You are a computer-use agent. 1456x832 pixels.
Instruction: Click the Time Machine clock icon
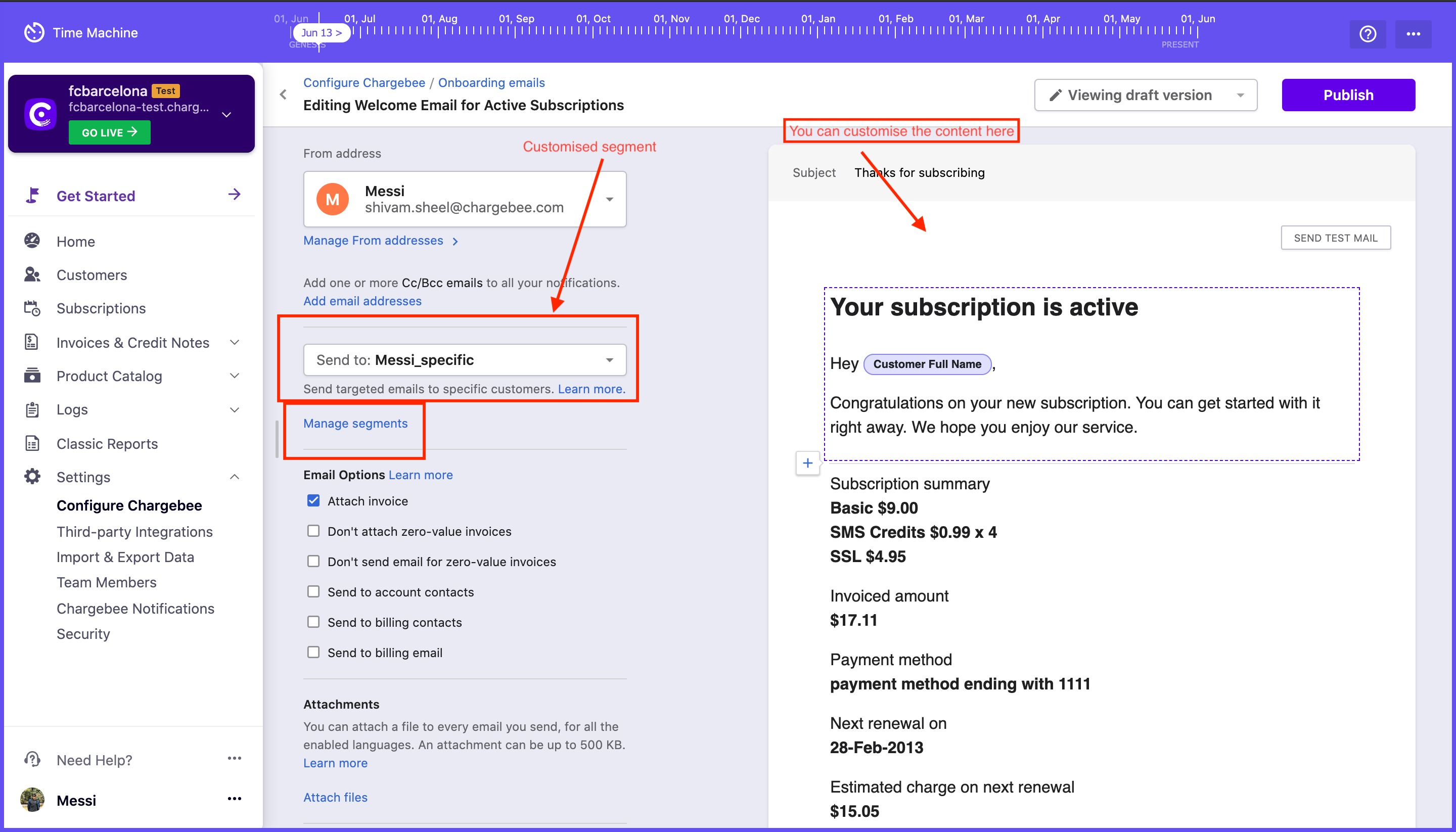[34, 32]
